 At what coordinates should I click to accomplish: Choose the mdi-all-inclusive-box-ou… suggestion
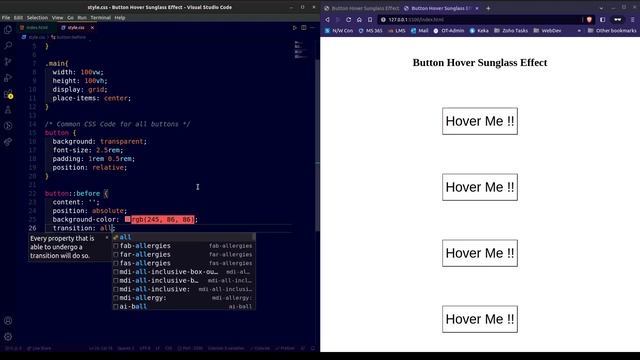pos(184,272)
